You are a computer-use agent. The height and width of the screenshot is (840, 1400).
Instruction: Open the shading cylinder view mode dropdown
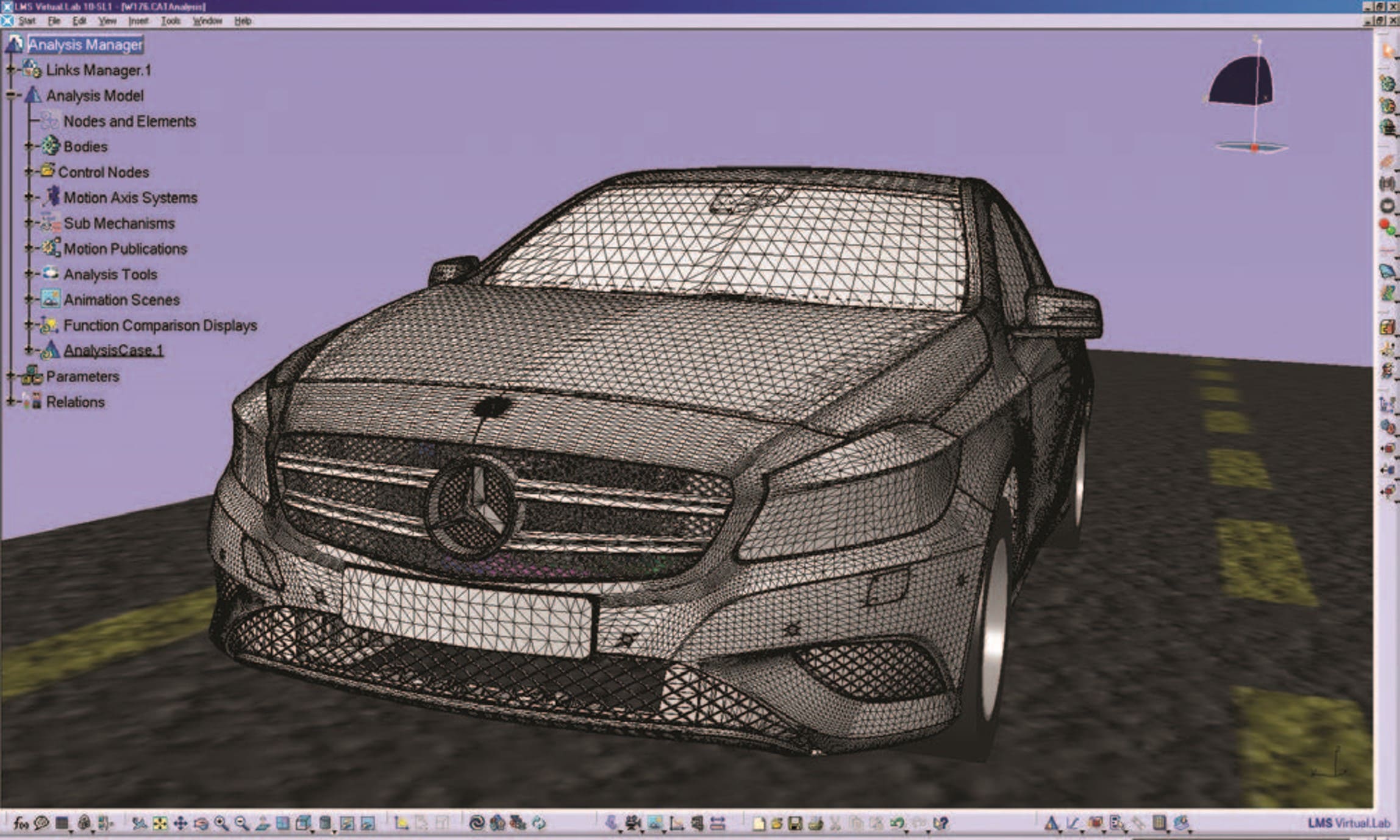coord(334,831)
